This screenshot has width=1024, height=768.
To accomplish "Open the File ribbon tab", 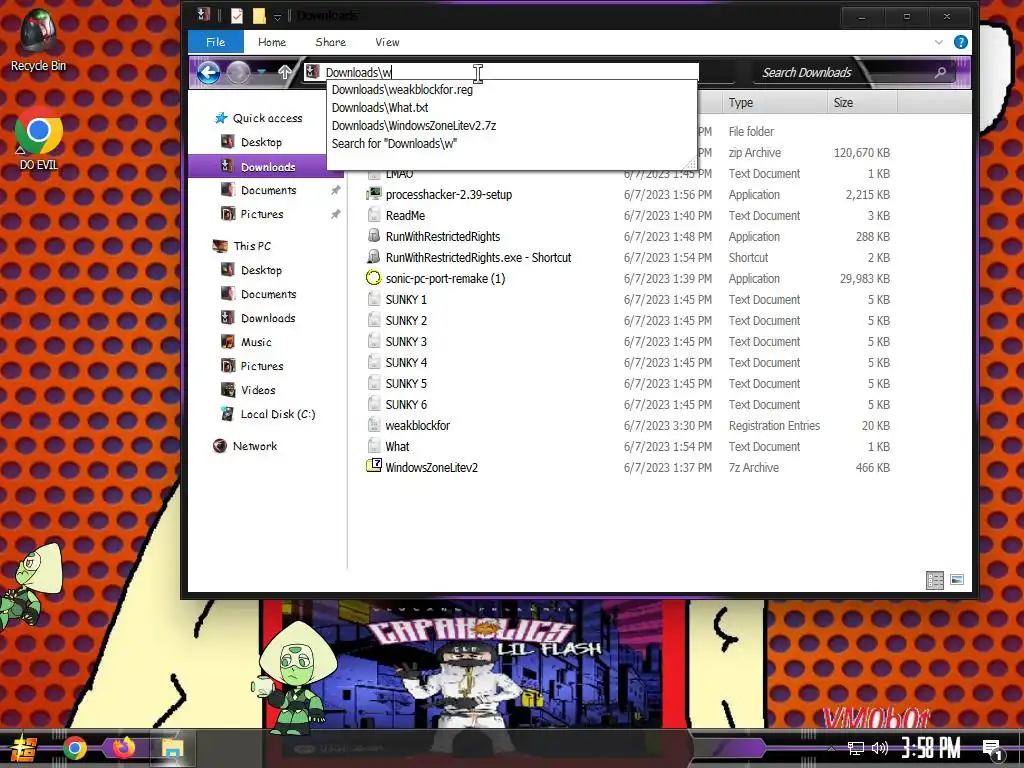I will (x=216, y=42).
